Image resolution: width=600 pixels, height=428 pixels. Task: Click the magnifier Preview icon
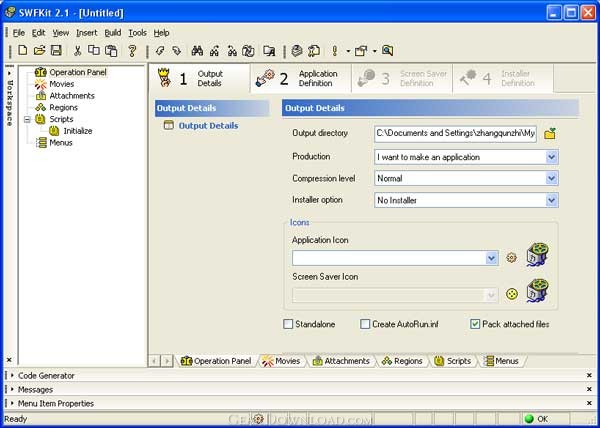pos(387,50)
